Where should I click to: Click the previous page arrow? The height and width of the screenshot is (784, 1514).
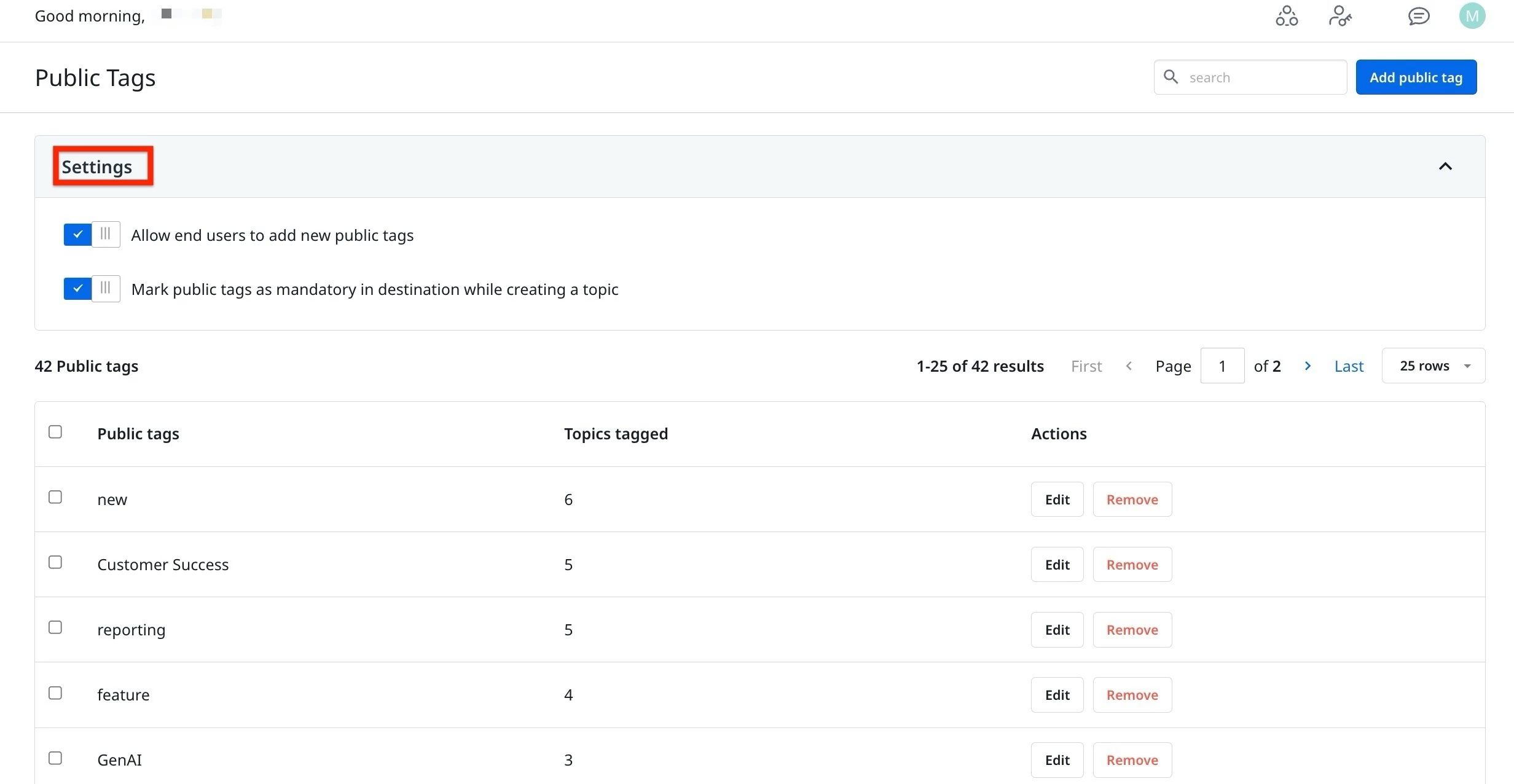[x=1129, y=366]
